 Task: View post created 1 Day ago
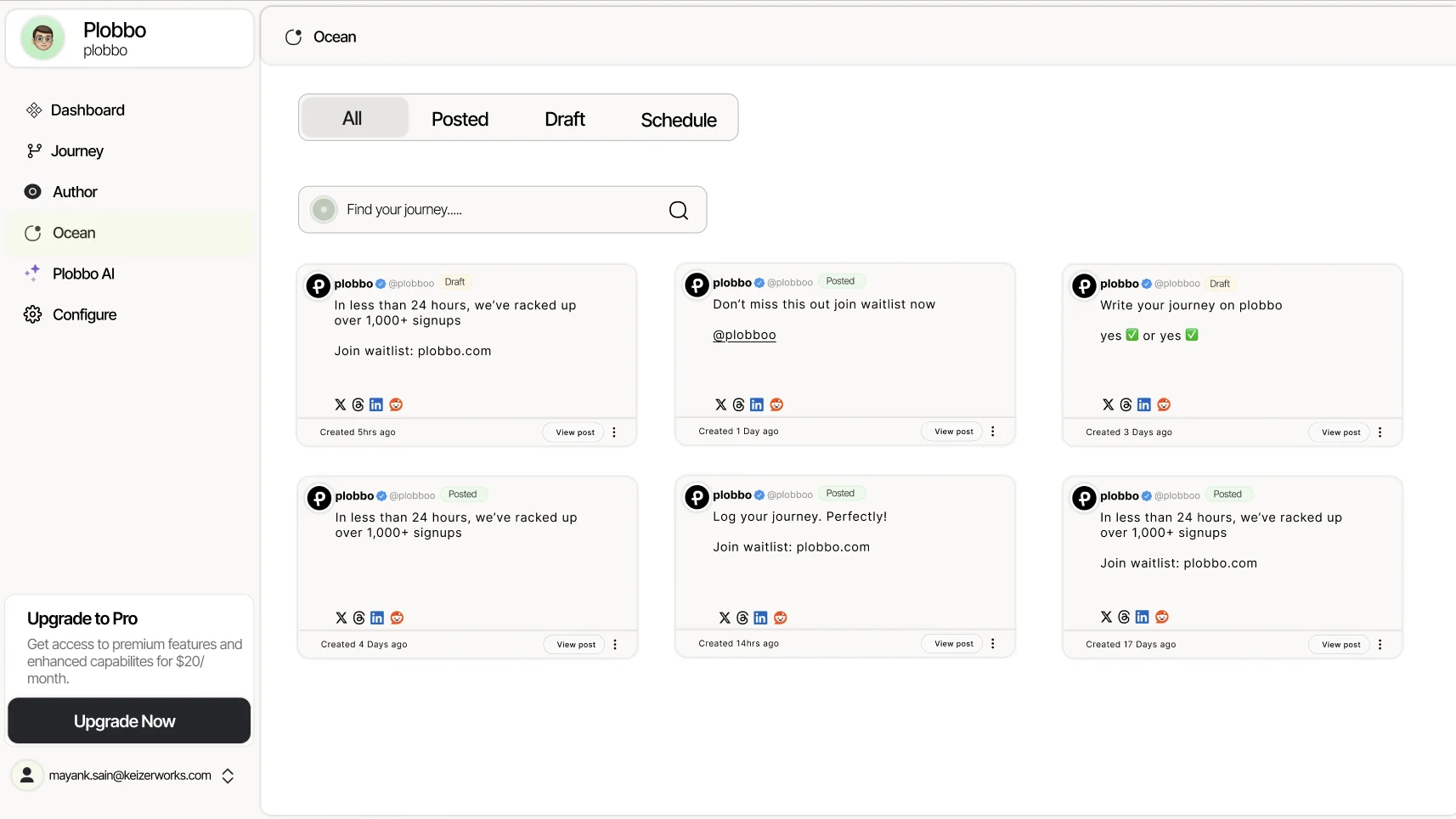pyautogui.click(x=953, y=432)
